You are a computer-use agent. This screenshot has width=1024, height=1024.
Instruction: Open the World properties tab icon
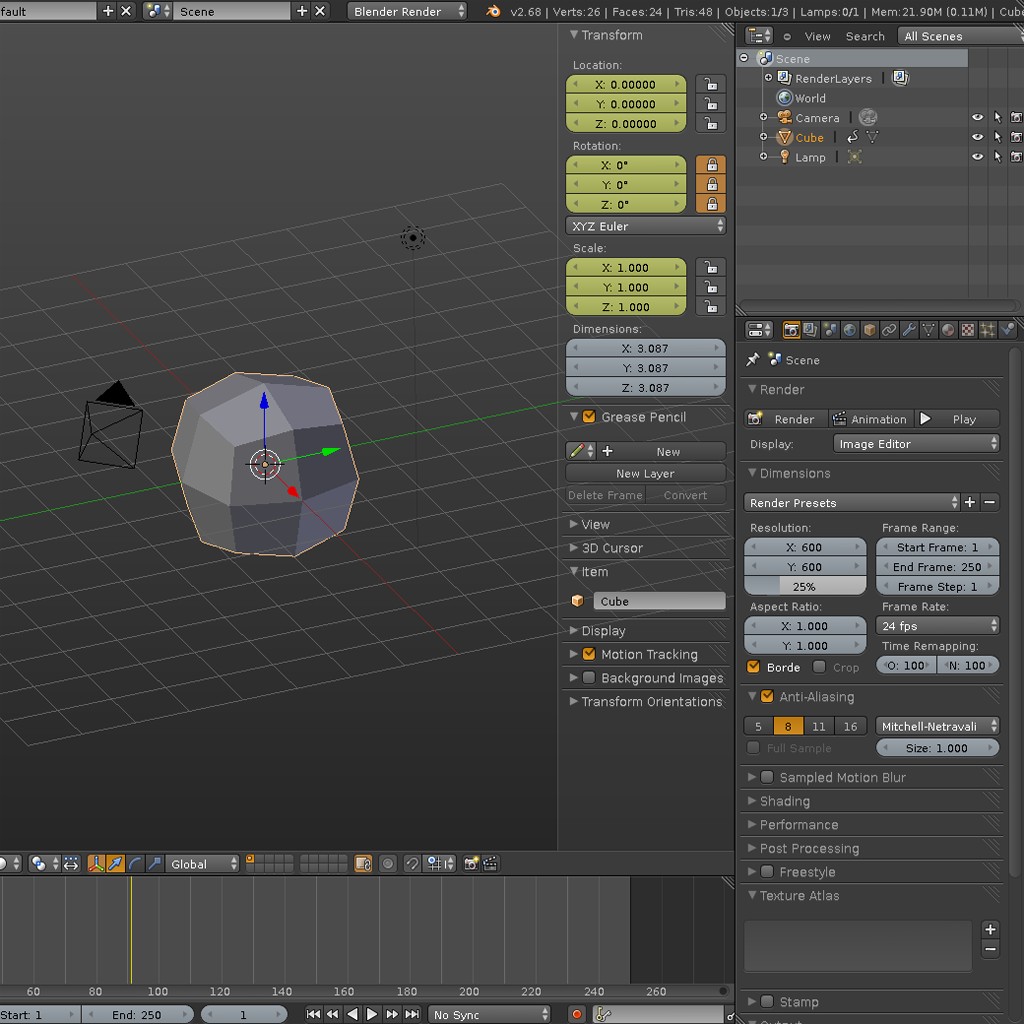(x=850, y=330)
